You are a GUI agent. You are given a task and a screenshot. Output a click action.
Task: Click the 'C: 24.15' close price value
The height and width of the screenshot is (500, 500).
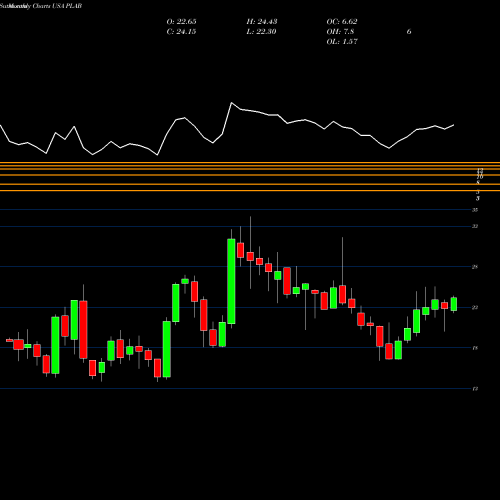click(x=181, y=32)
